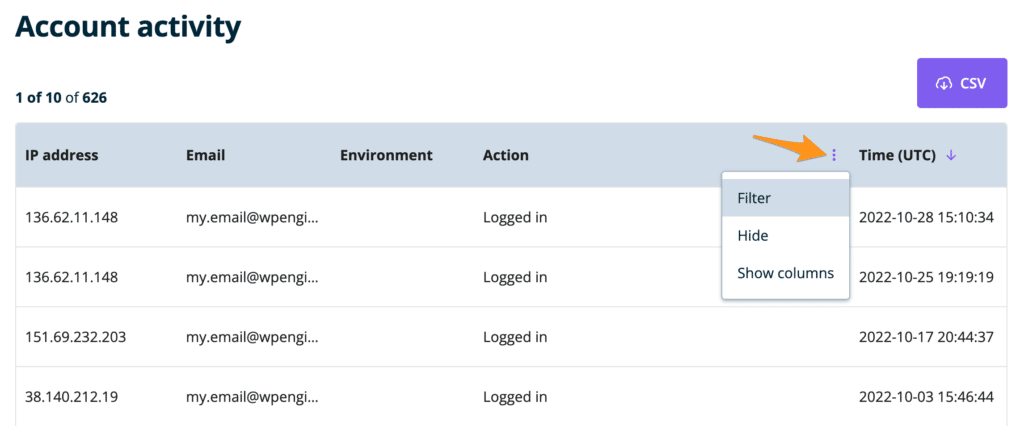
Task: Click the email in the 151.69.232.203 row
Action: coord(252,337)
